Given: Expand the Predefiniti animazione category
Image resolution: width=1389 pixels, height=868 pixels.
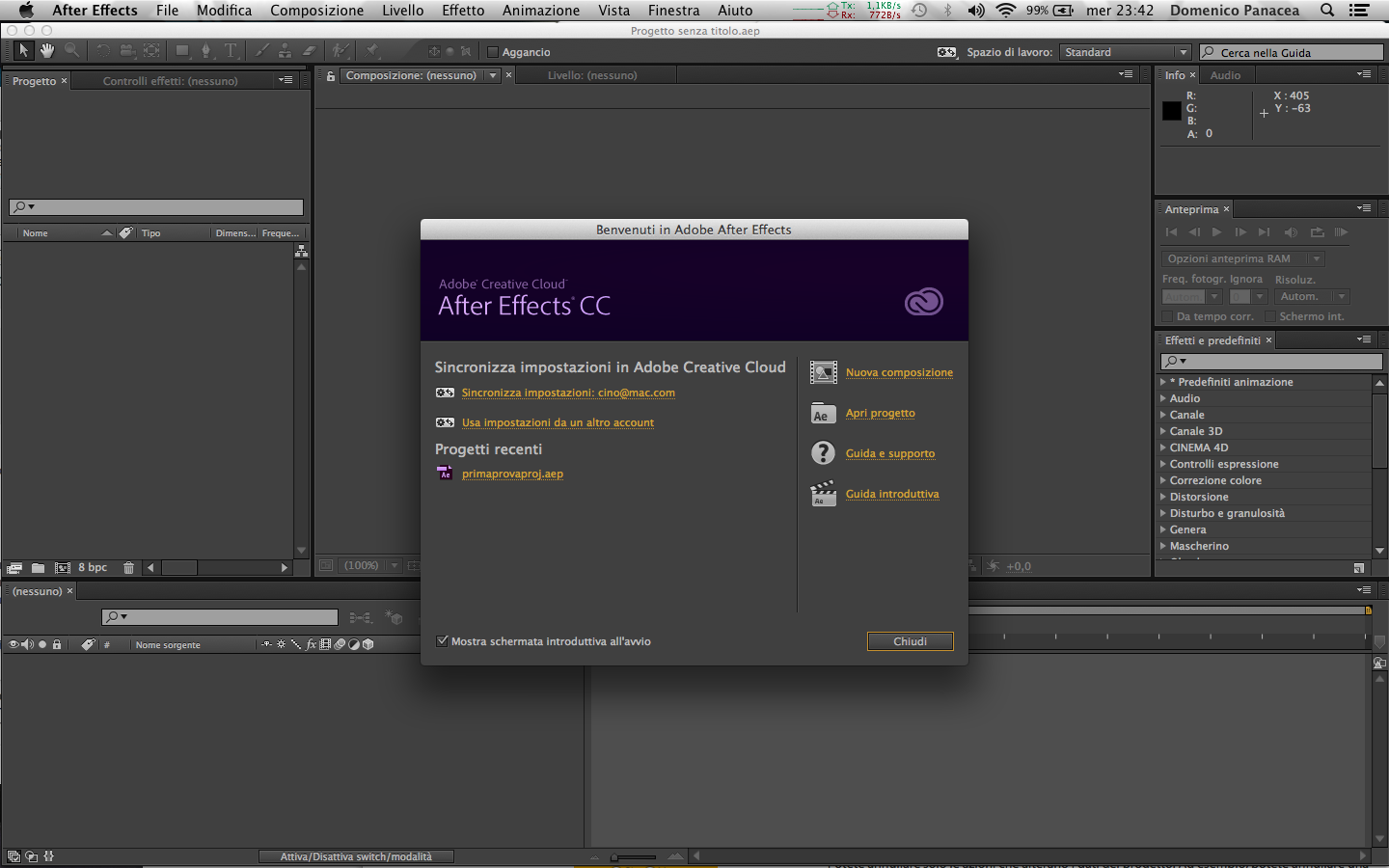Looking at the screenshot, I should point(1163,382).
